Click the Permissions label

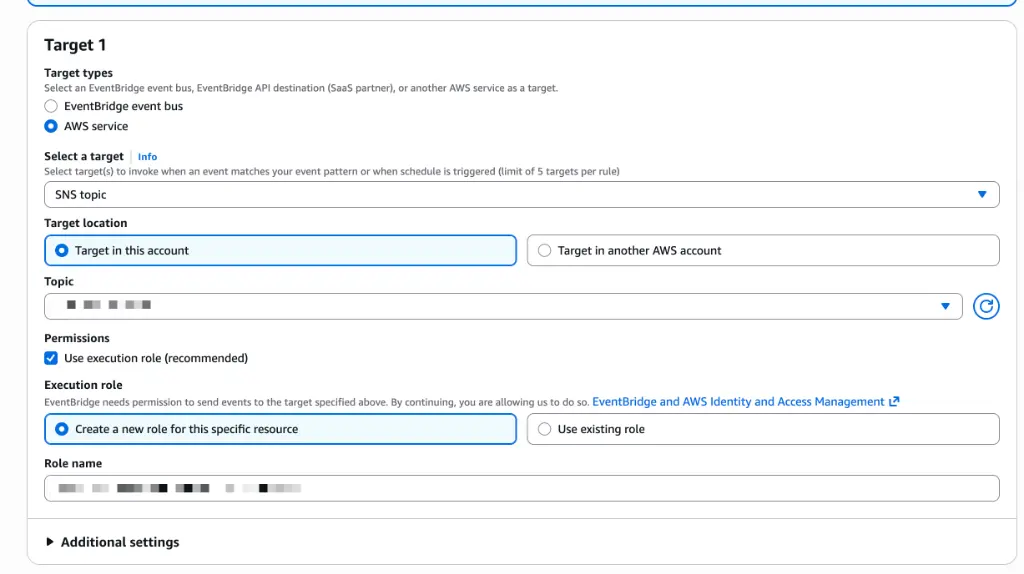coord(77,338)
